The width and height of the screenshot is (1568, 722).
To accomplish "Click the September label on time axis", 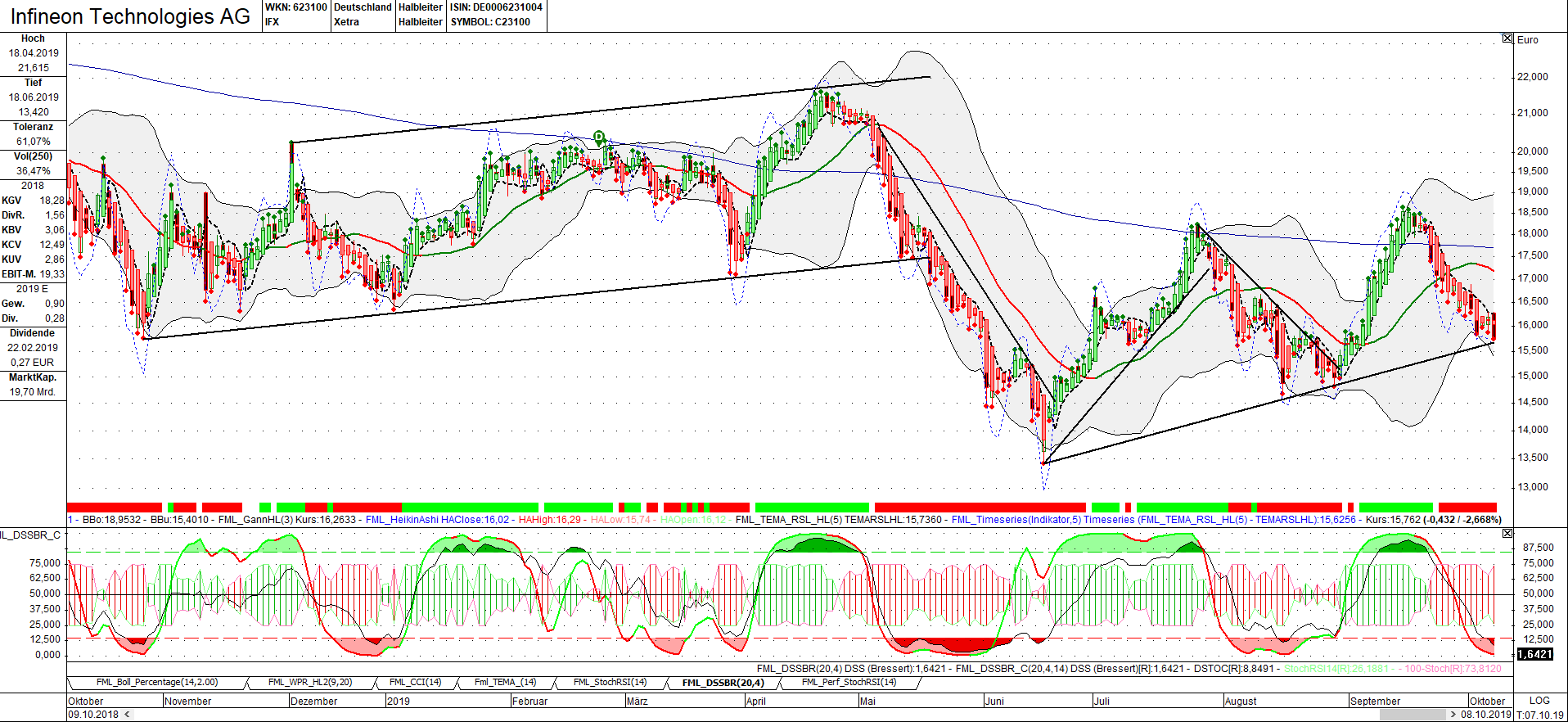I will click(1375, 701).
